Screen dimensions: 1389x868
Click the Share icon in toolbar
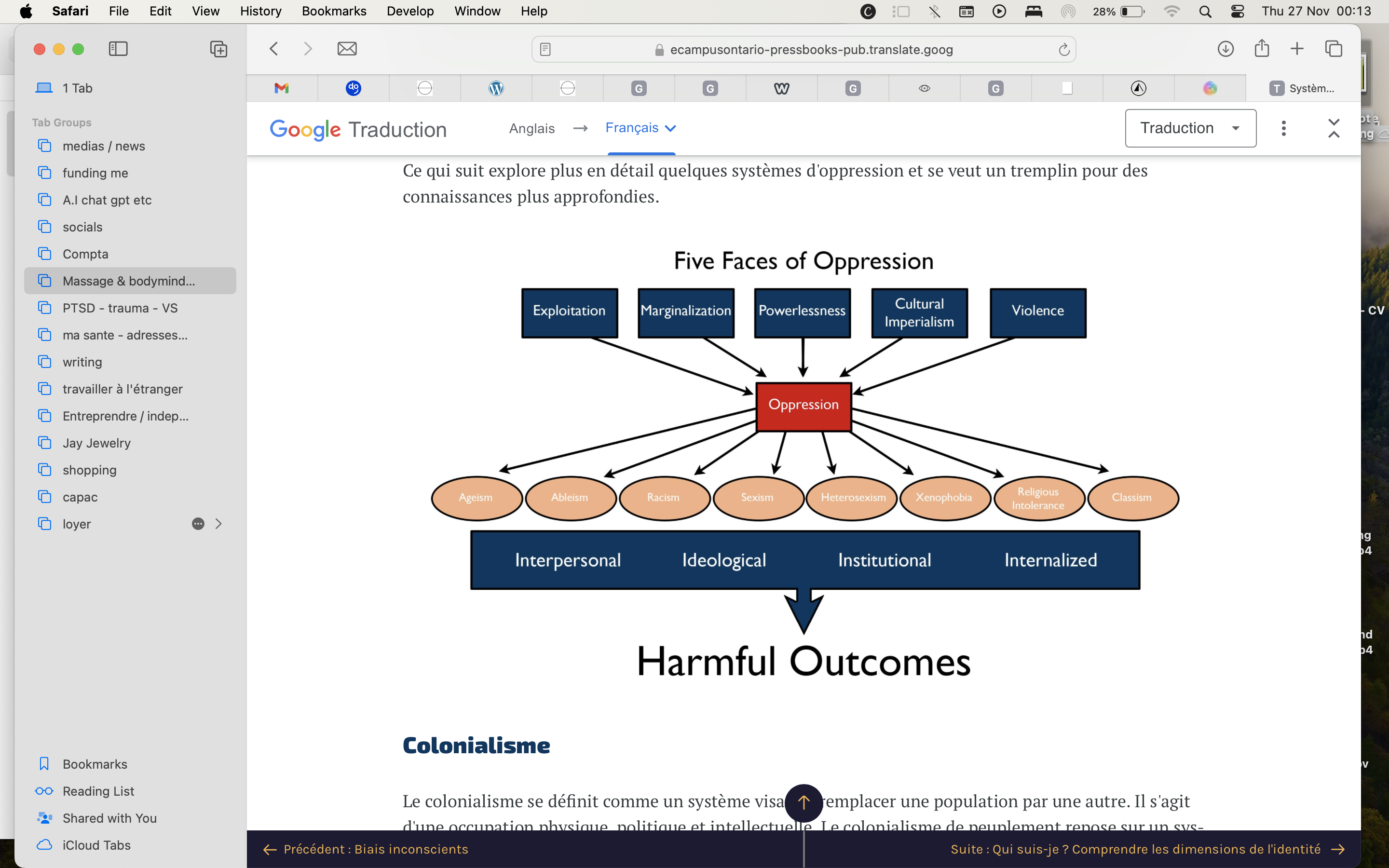click(1261, 49)
